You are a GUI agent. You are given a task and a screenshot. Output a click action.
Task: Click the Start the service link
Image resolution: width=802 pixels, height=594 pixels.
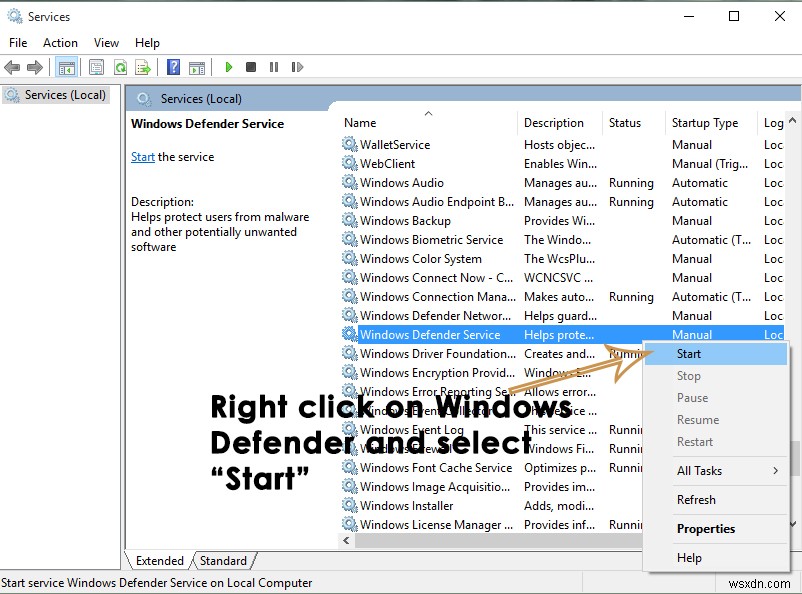[142, 156]
